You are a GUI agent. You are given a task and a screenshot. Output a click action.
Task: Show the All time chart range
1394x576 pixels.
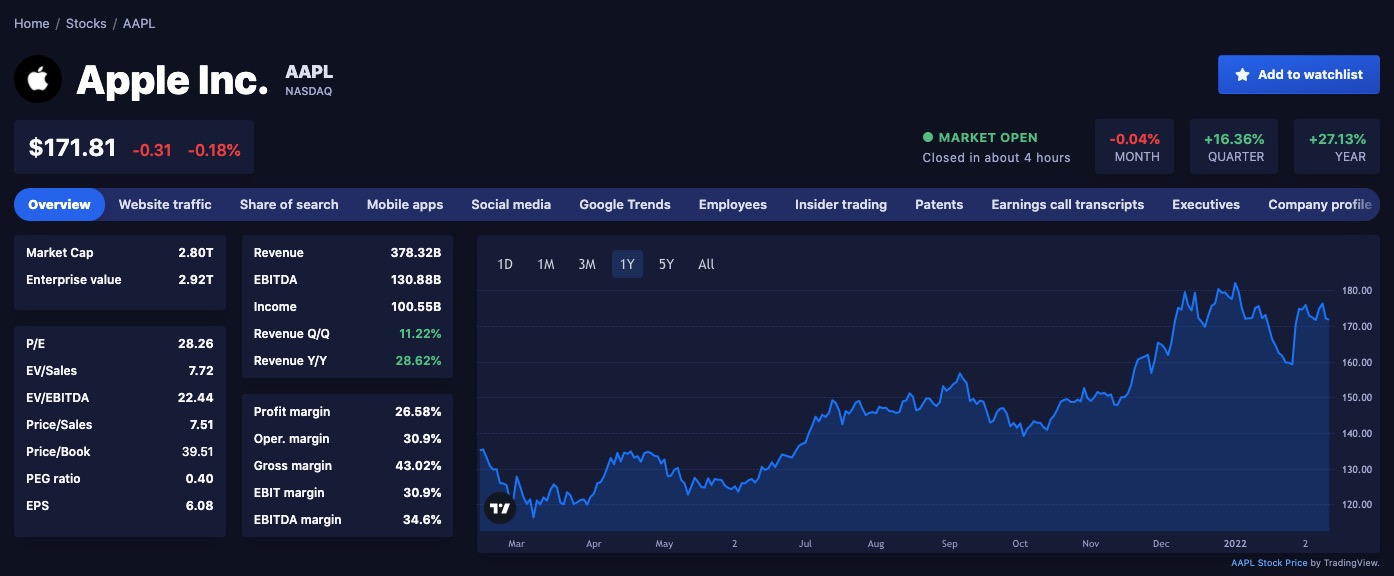click(706, 264)
